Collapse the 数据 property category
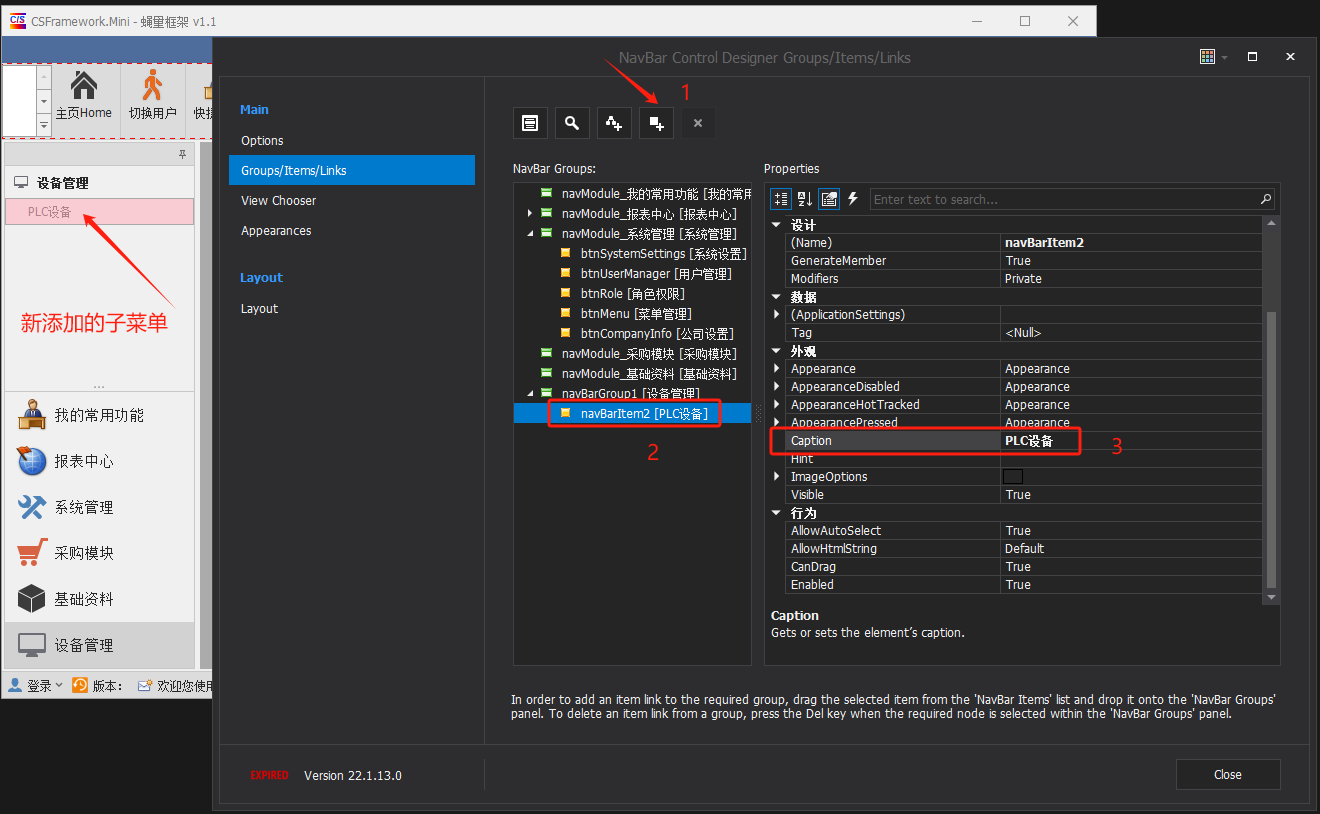The width and height of the screenshot is (1320, 814). coord(777,297)
